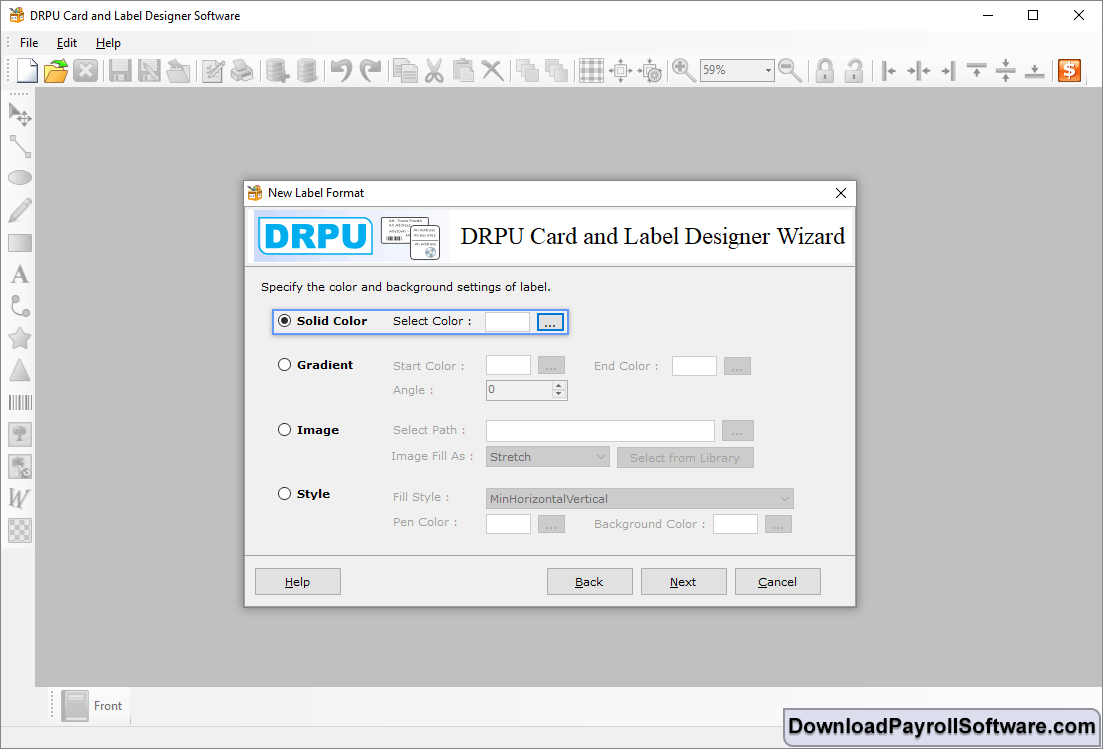Image resolution: width=1103 pixels, height=749 pixels.
Task: Click the Next button
Action: click(x=683, y=582)
